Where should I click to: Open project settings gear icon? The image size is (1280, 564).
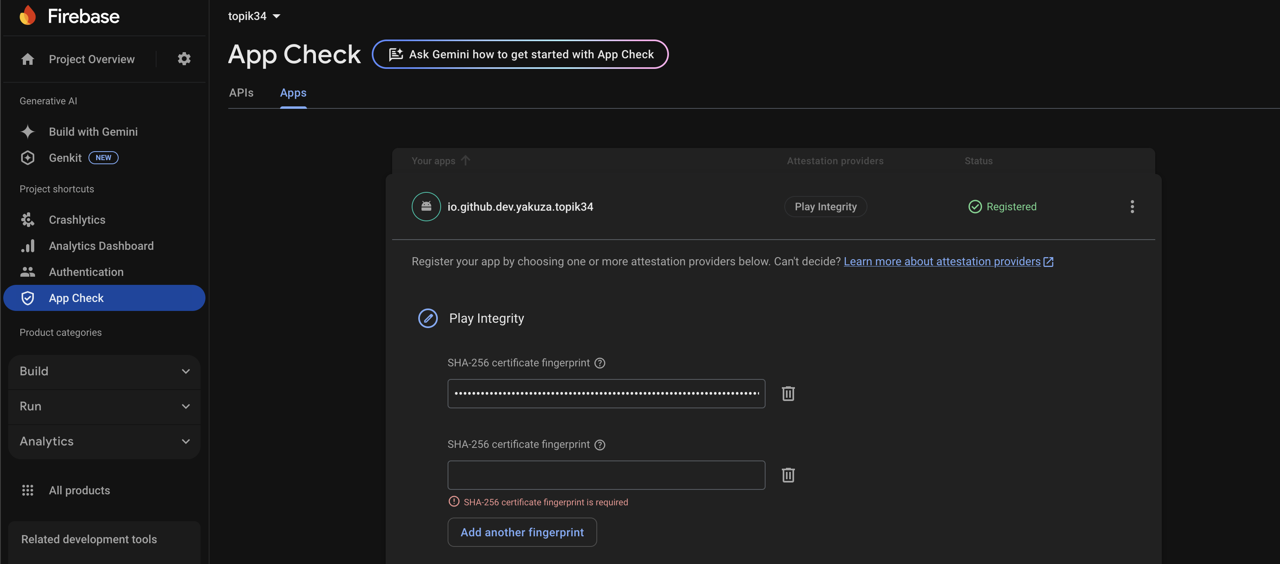pyautogui.click(x=184, y=59)
